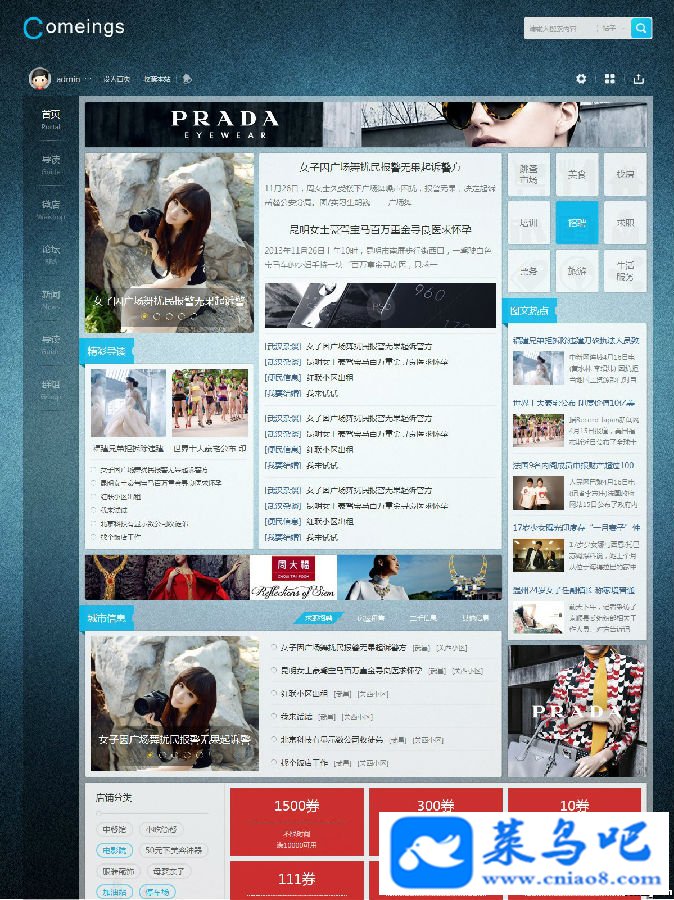Click the Comeings logo

(73, 27)
